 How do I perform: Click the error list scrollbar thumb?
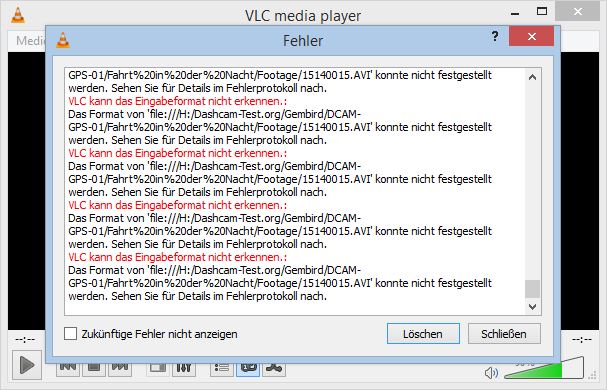click(x=533, y=289)
